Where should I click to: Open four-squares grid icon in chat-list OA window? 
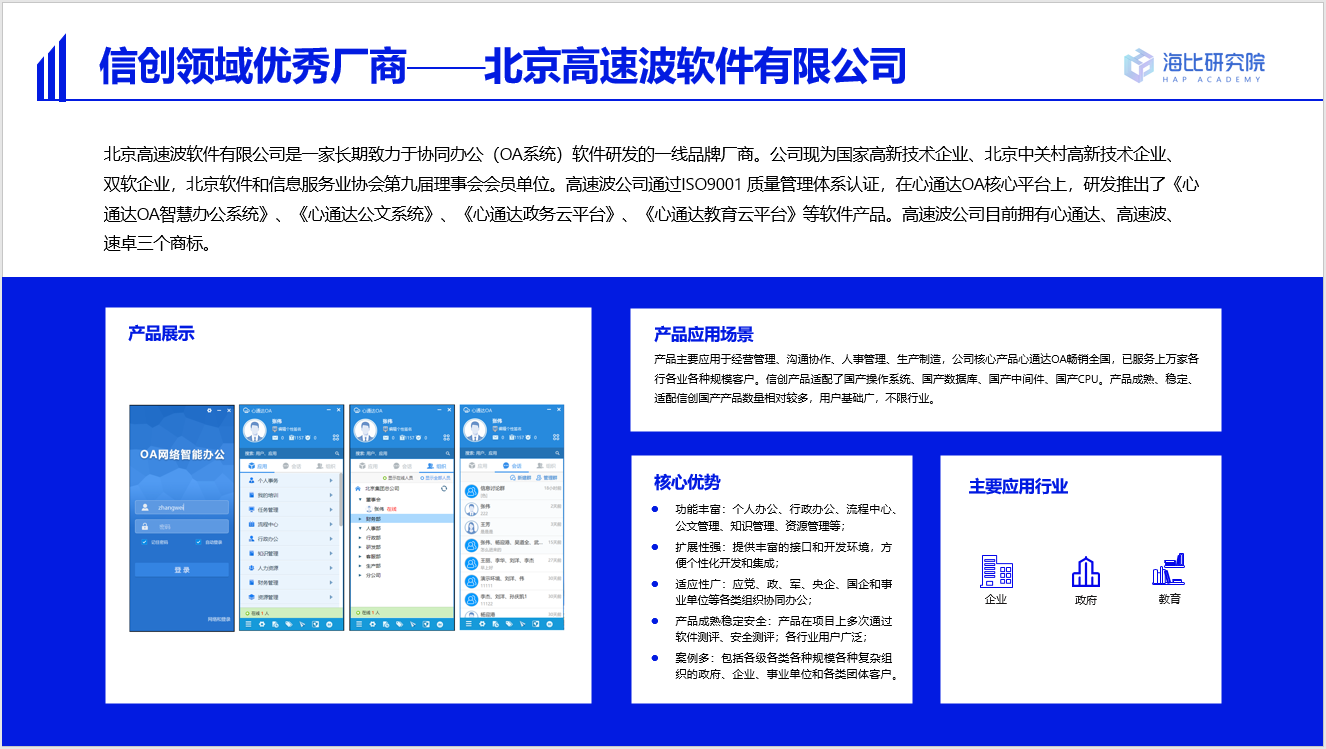(556, 437)
